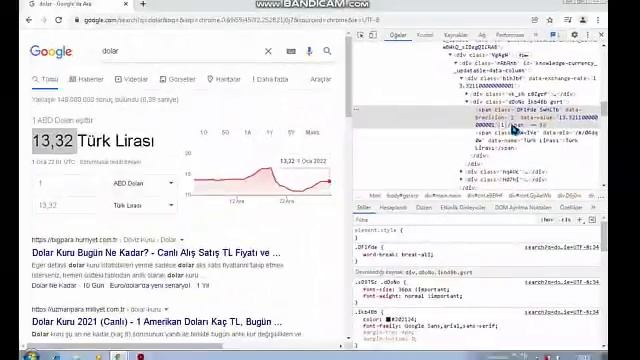
Task: Open the media control icon in Chrome toolbar
Action: (567, 20)
